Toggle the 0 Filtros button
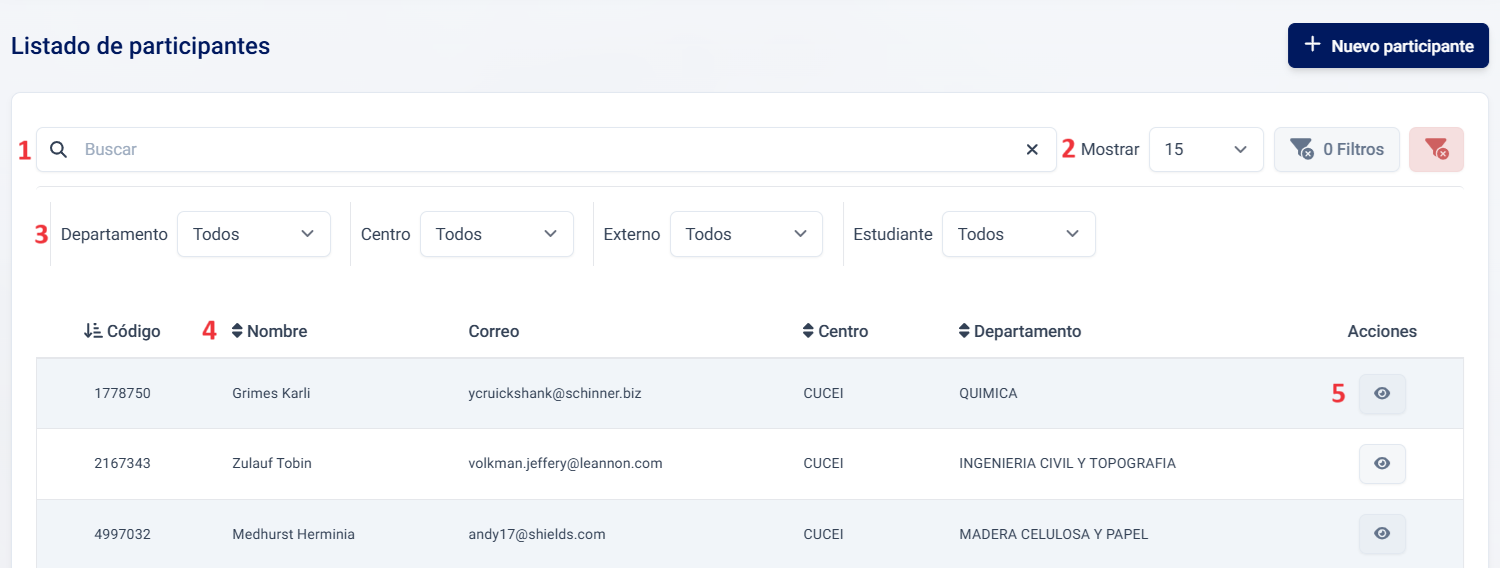1500x568 pixels. coord(1336,150)
